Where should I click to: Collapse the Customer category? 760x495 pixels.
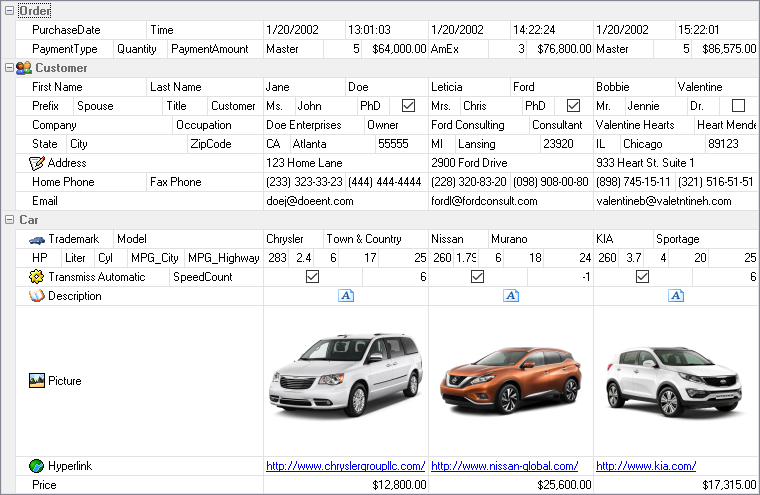(9, 68)
